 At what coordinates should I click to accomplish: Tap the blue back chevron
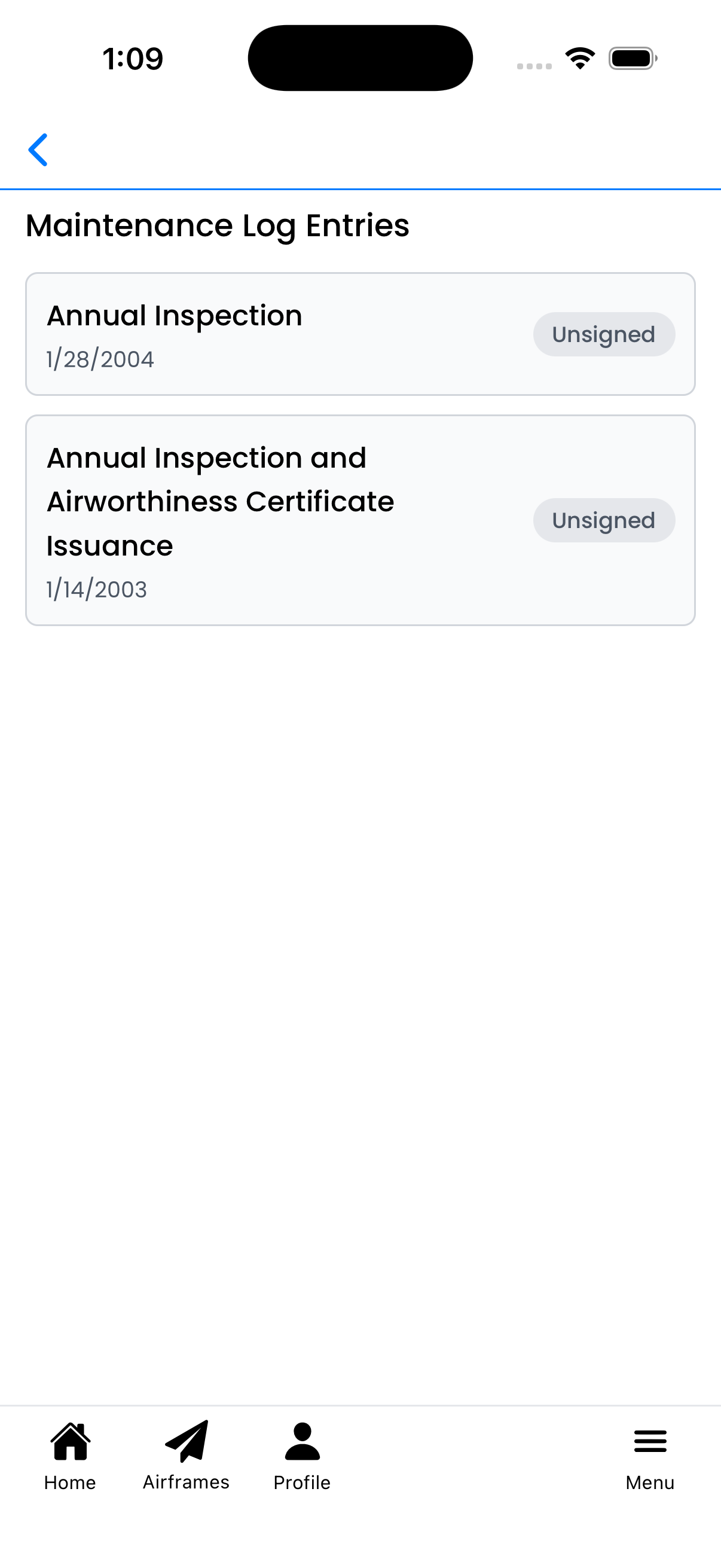coord(38,150)
